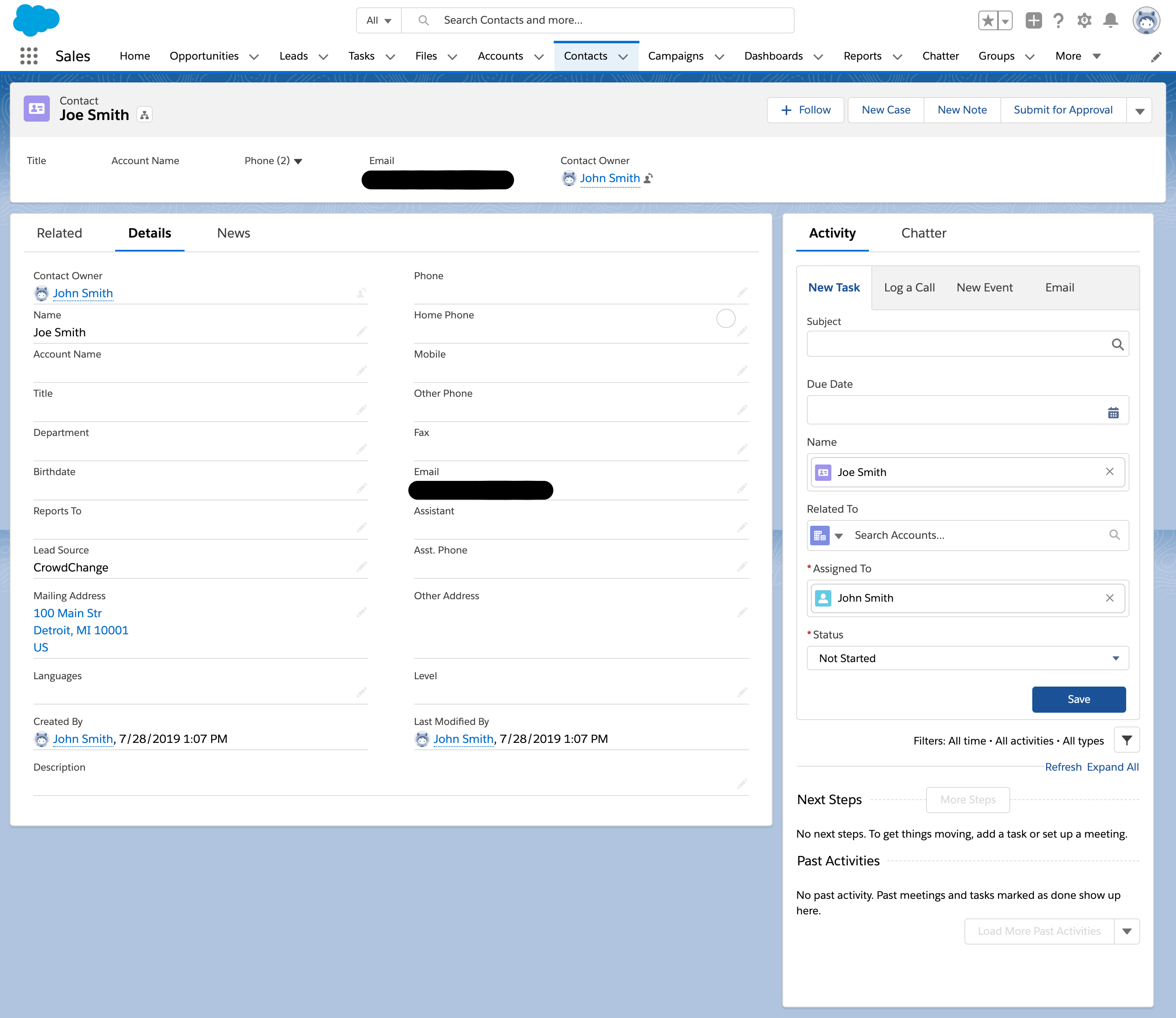Open more actions dropdown beside Submit for Approval

click(x=1139, y=111)
